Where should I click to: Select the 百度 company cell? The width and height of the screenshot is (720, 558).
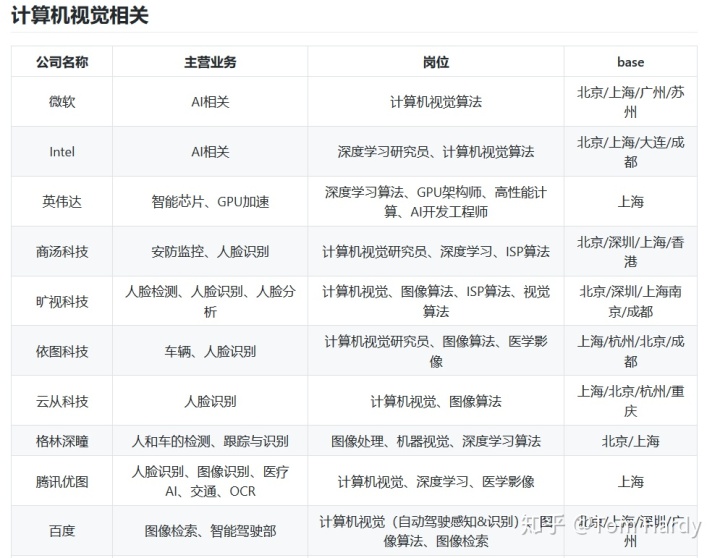pyautogui.click(x=62, y=531)
